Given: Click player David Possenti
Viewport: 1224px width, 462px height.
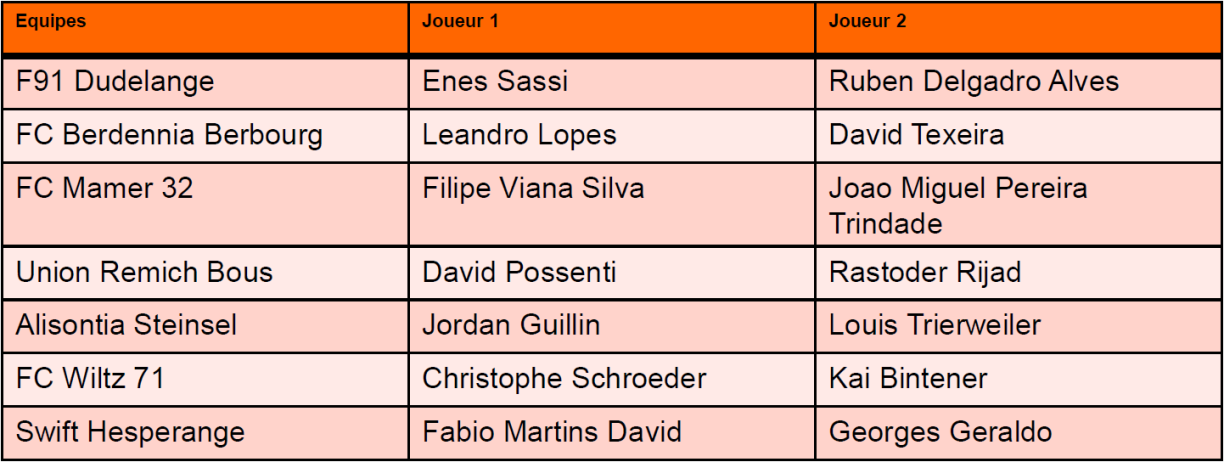Looking at the screenshot, I should [x=519, y=272].
